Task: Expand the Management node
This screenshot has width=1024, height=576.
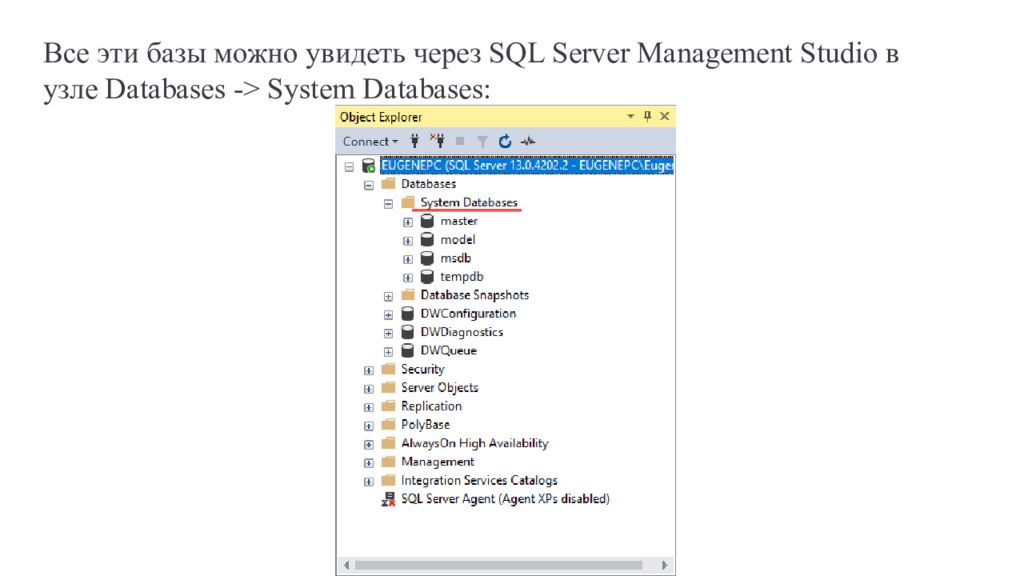Action: pyautogui.click(x=369, y=462)
